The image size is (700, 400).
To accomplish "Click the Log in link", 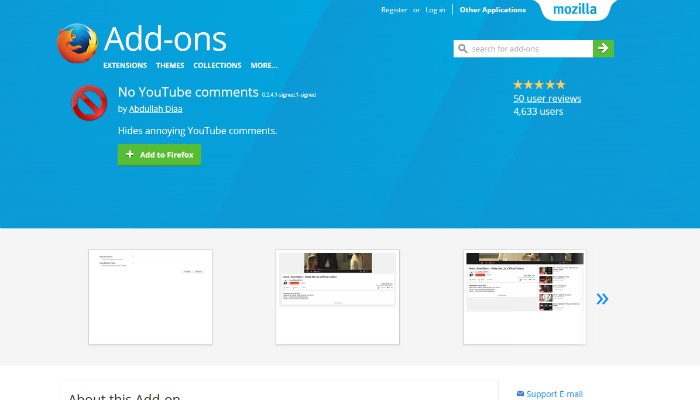I will [435, 10].
